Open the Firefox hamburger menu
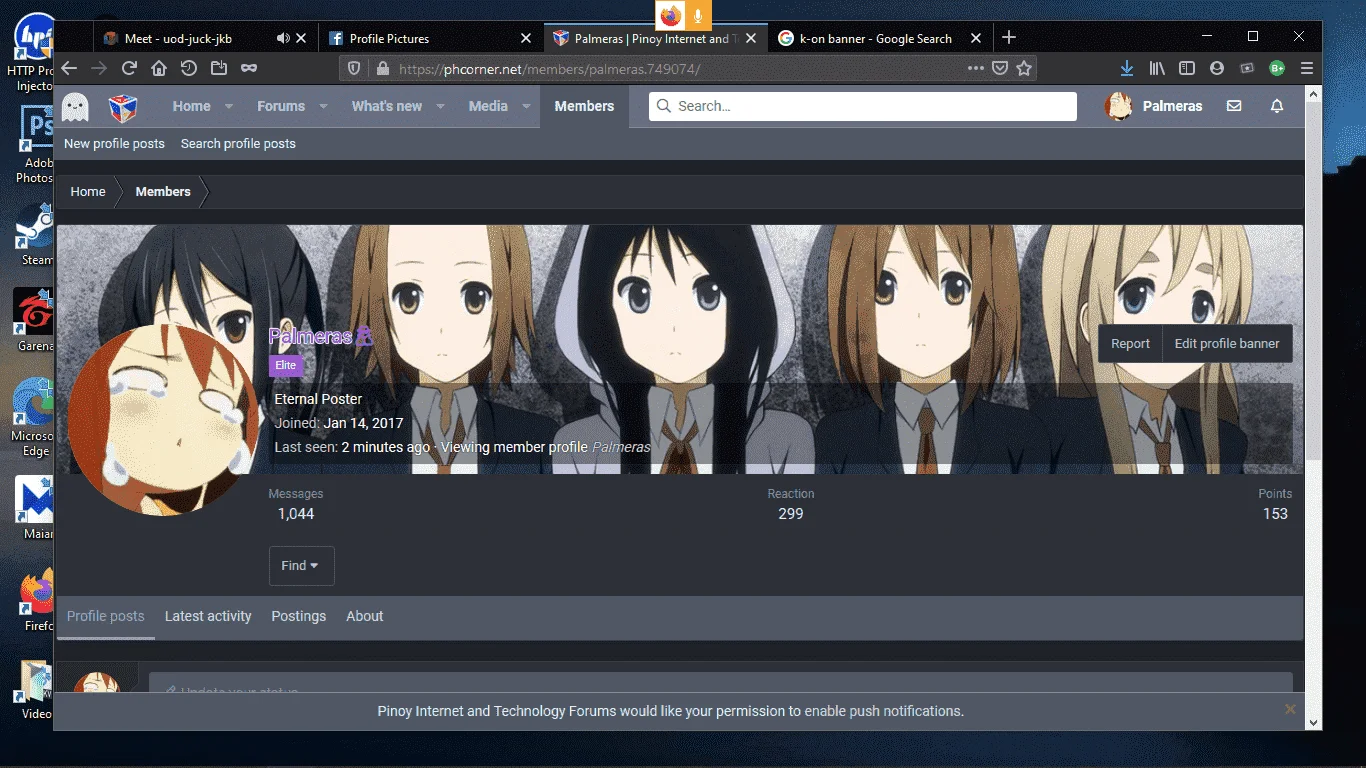The image size is (1366, 768). pos(1307,68)
